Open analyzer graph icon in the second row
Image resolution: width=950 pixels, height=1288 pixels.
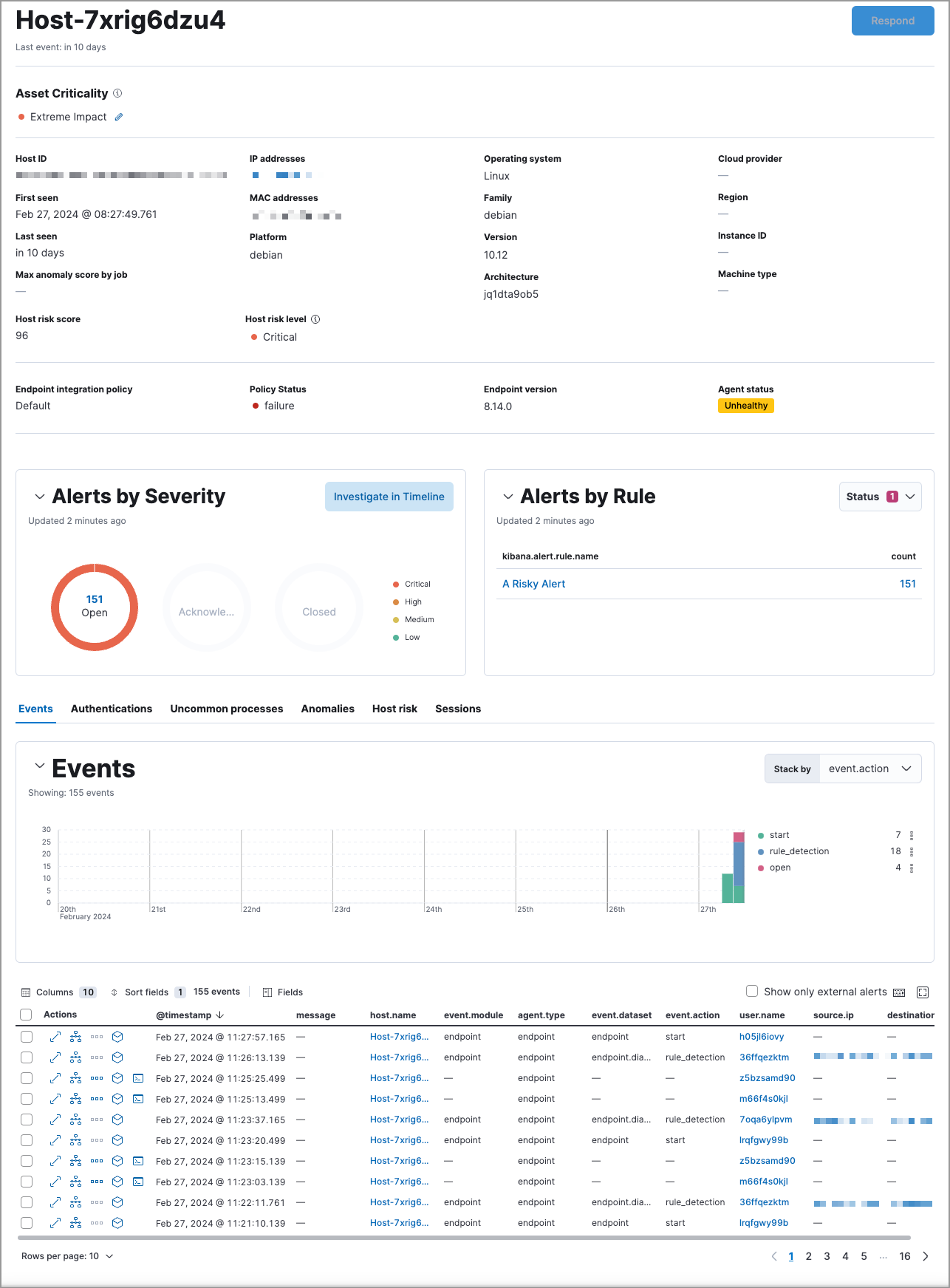click(x=76, y=1057)
